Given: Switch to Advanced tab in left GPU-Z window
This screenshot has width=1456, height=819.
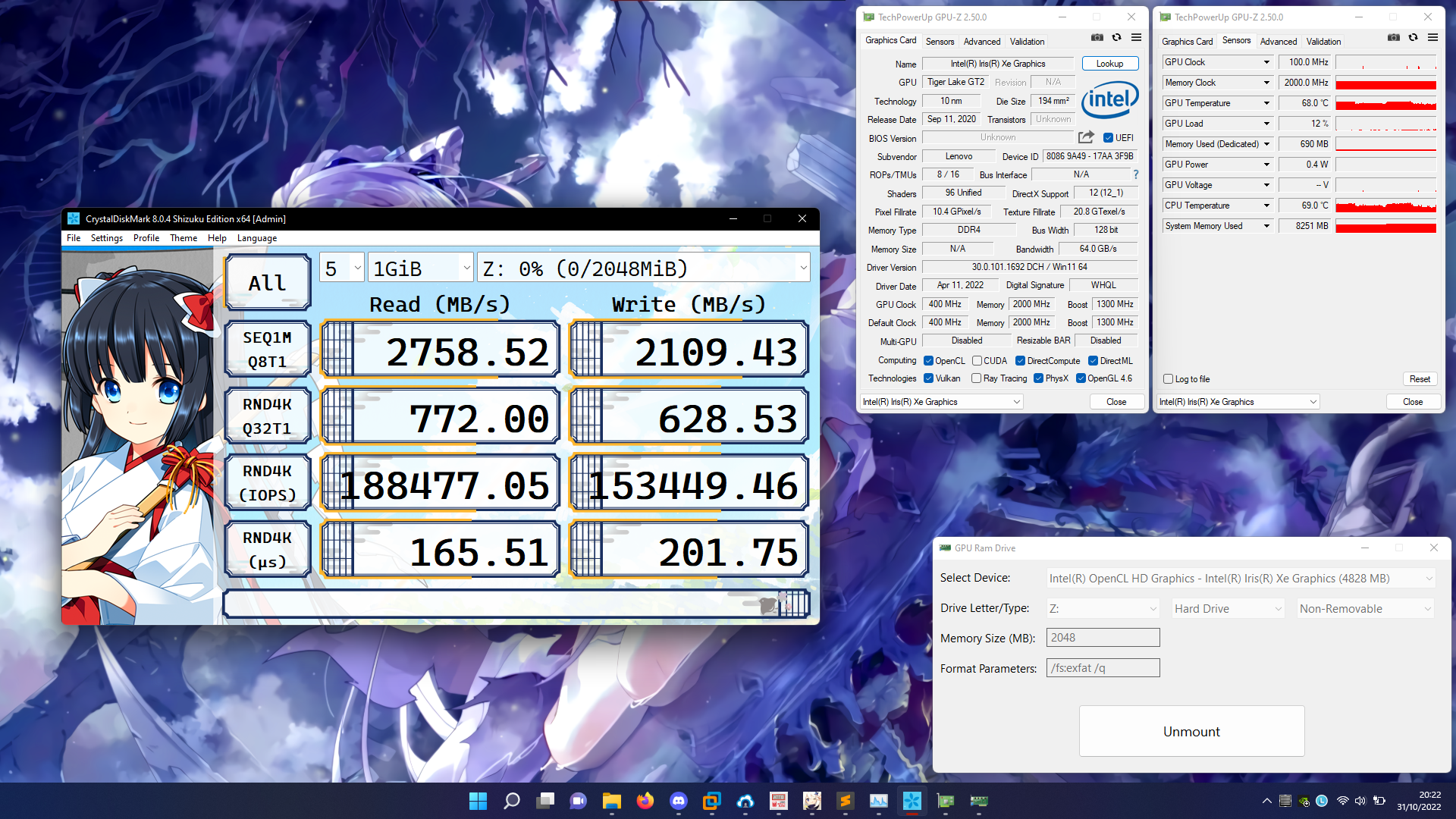Looking at the screenshot, I should point(982,42).
